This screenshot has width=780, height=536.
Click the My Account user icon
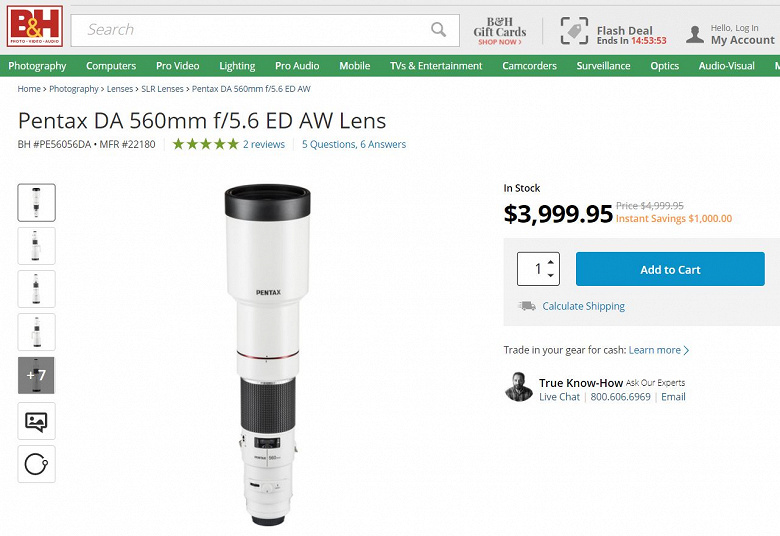coord(695,35)
